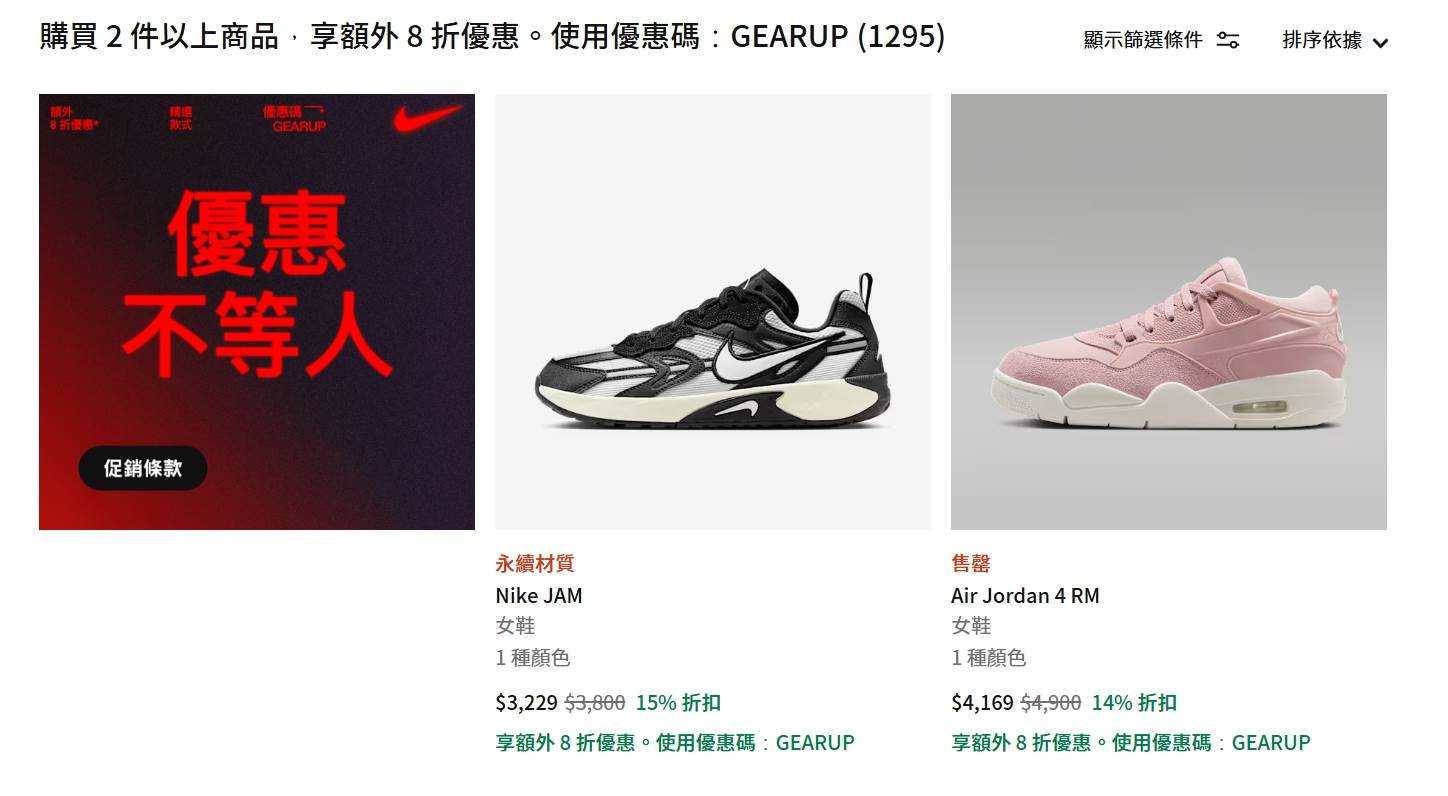This screenshot has width=1448, height=796.
Task: Click the 促銷條款 button on banner
Action: [143, 468]
